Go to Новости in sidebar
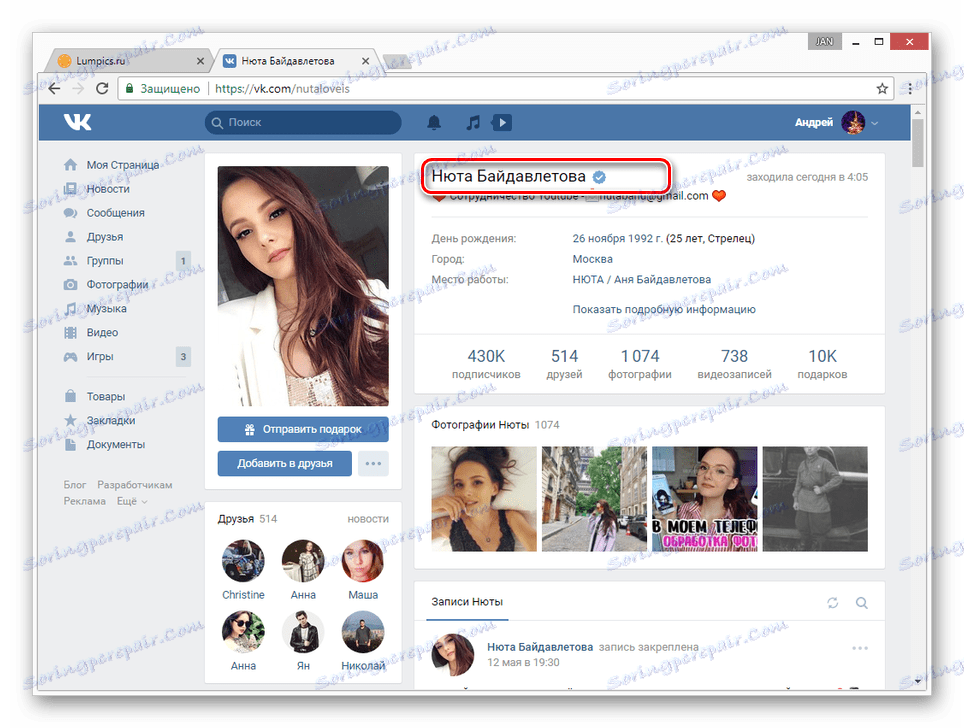 coord(108,189)
